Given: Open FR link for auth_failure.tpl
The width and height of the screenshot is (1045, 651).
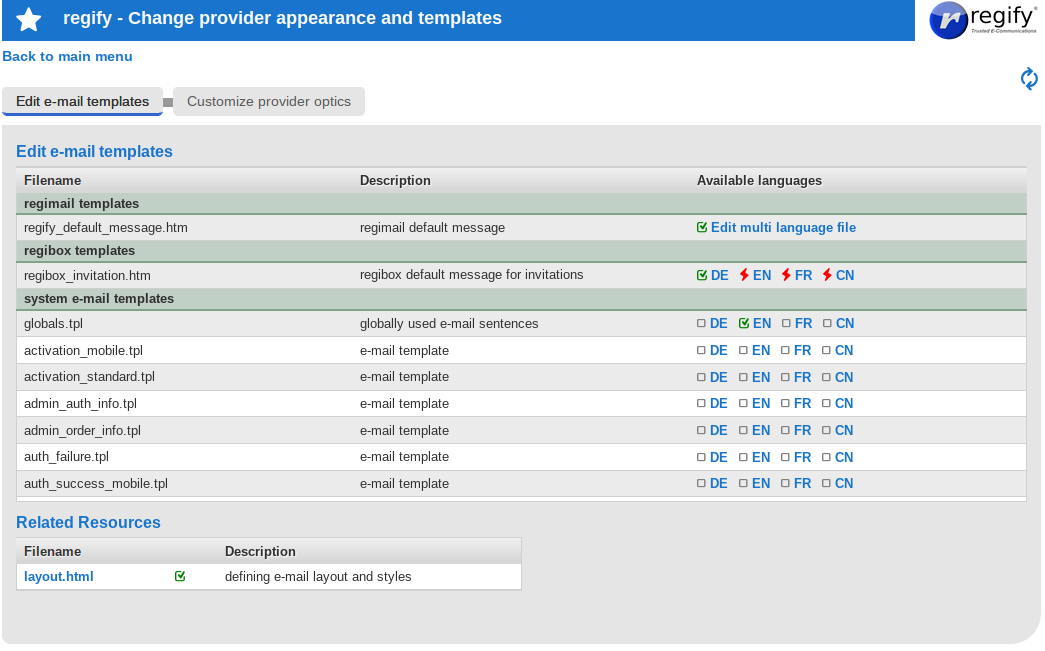Looking at the screenshot, I should (x=802, y=457).
